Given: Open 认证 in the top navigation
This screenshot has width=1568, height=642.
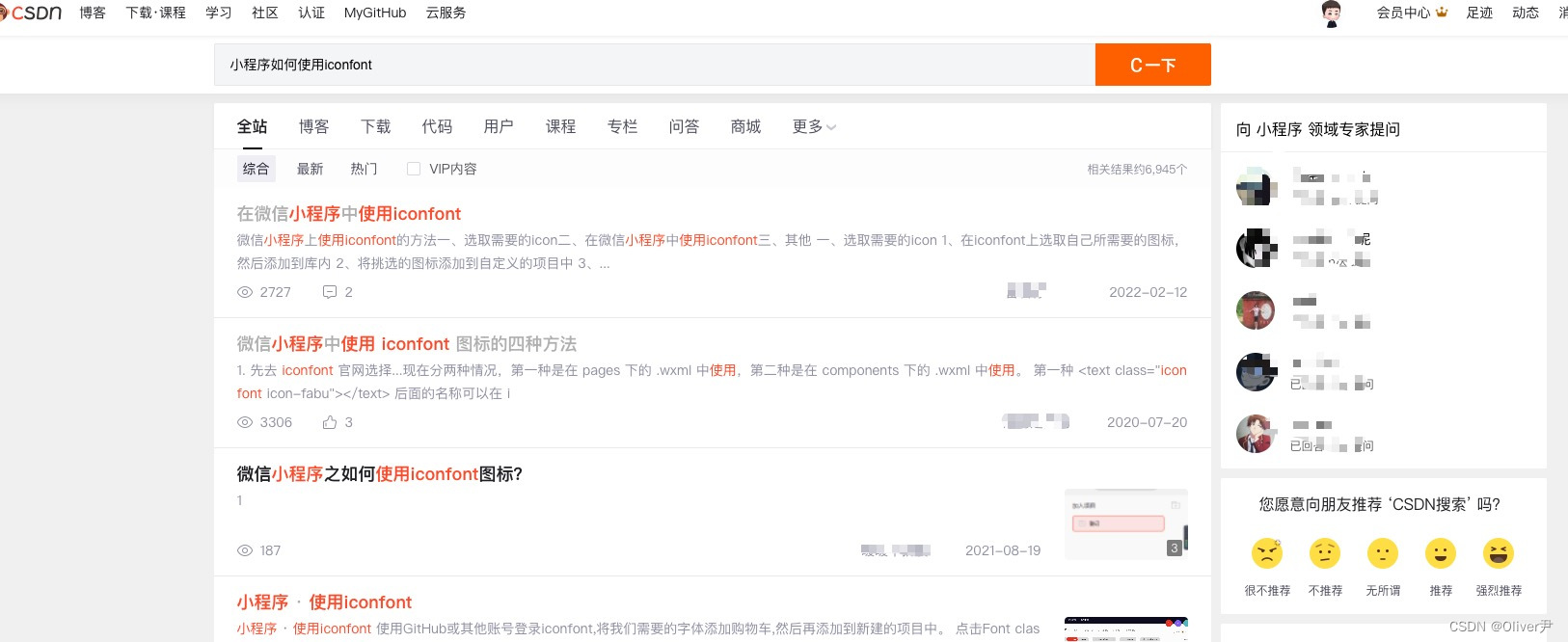Looking at the screenshot, I should [x=311, y=13].
